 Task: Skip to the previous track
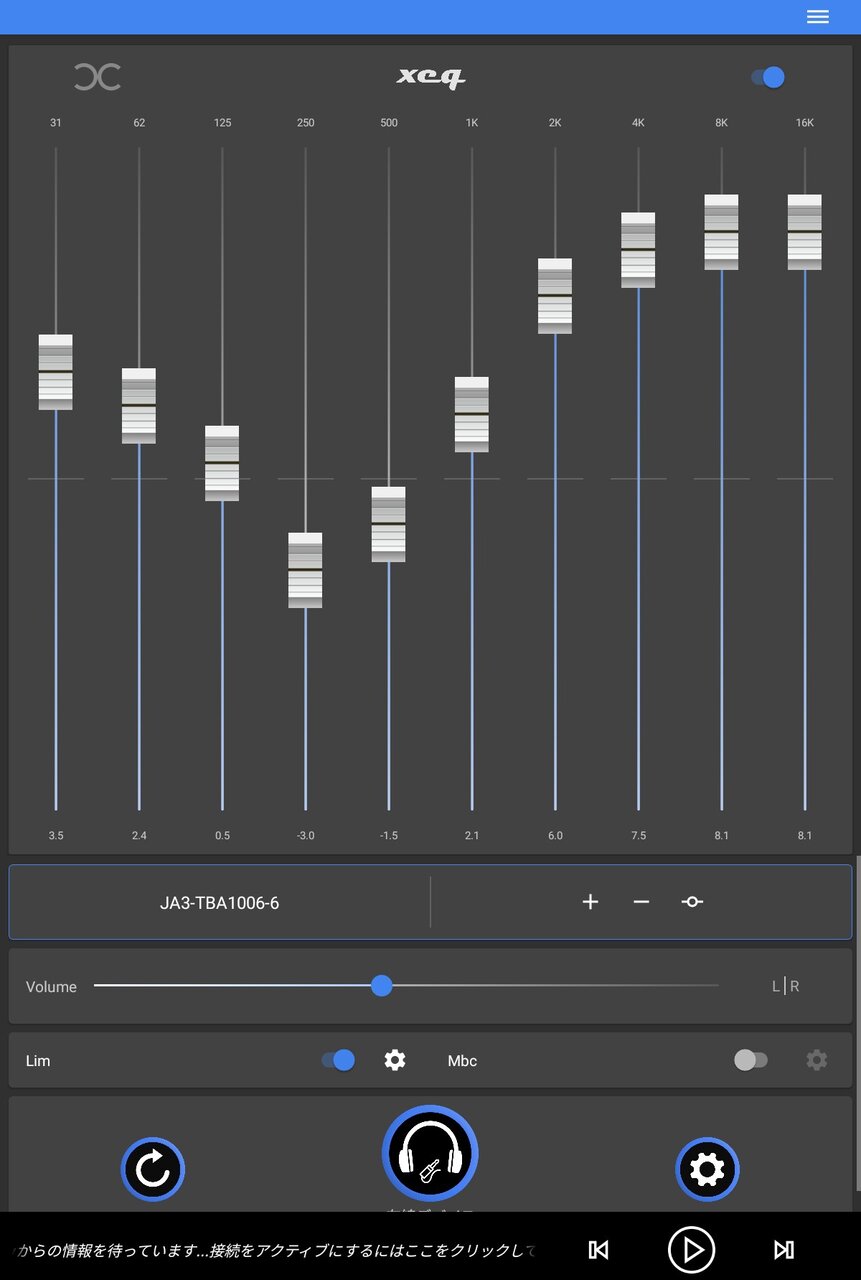tap(598, 1250)
